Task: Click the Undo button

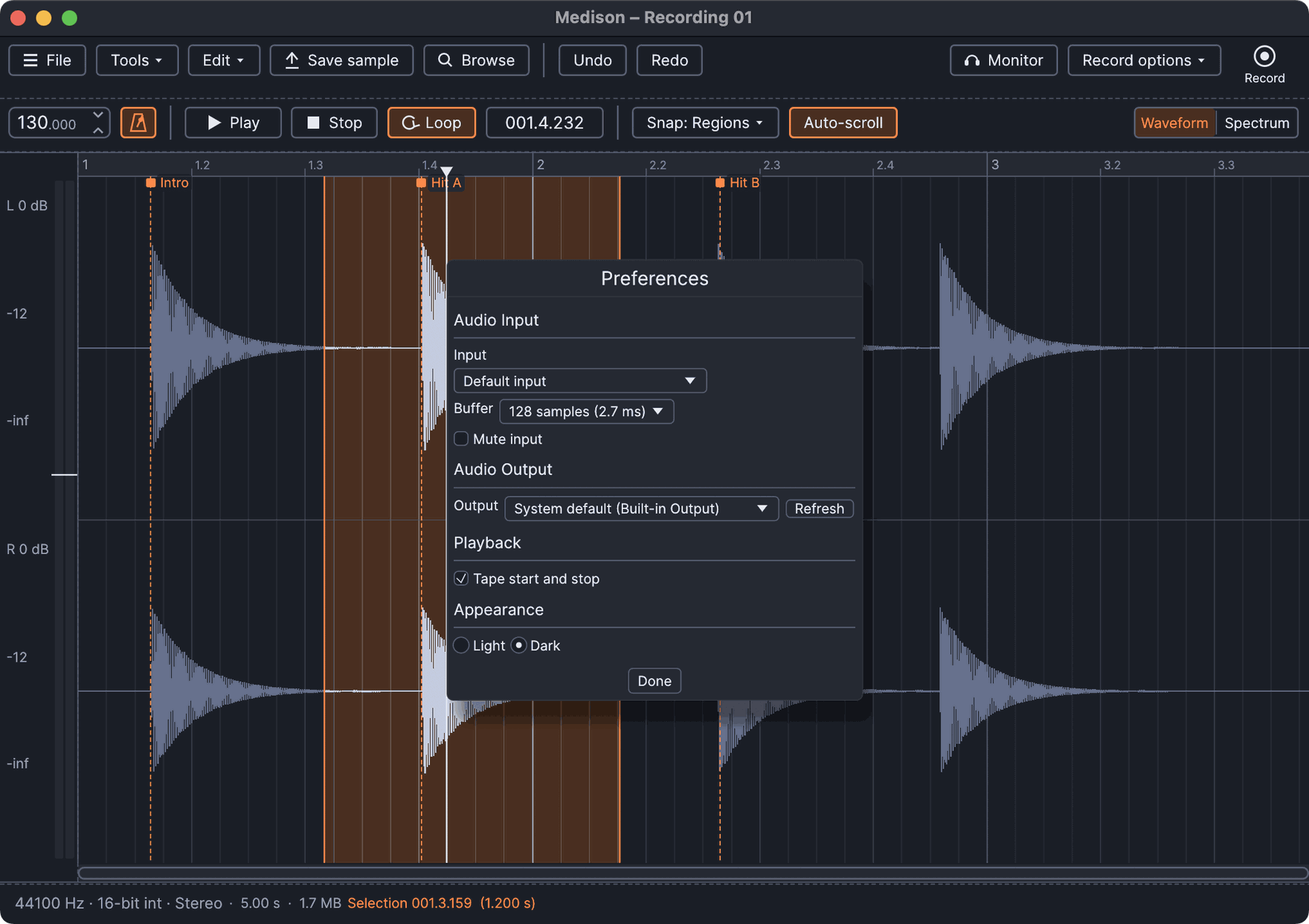Action: click(x=592, y=60)
